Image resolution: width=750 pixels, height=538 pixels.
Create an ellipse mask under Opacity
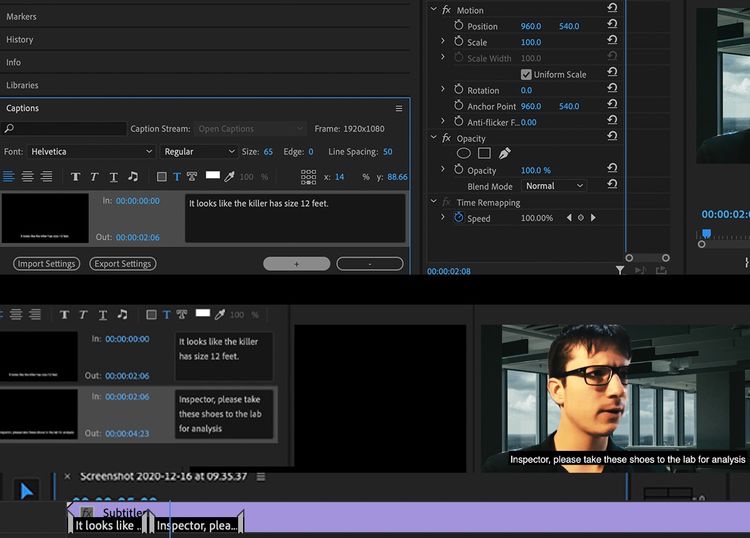pyautogui.click(x=464, y=153)
